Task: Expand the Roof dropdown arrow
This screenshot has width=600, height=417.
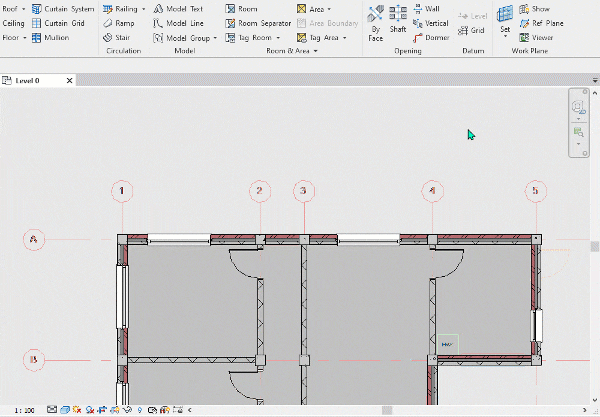Action: tap(23, 9)
